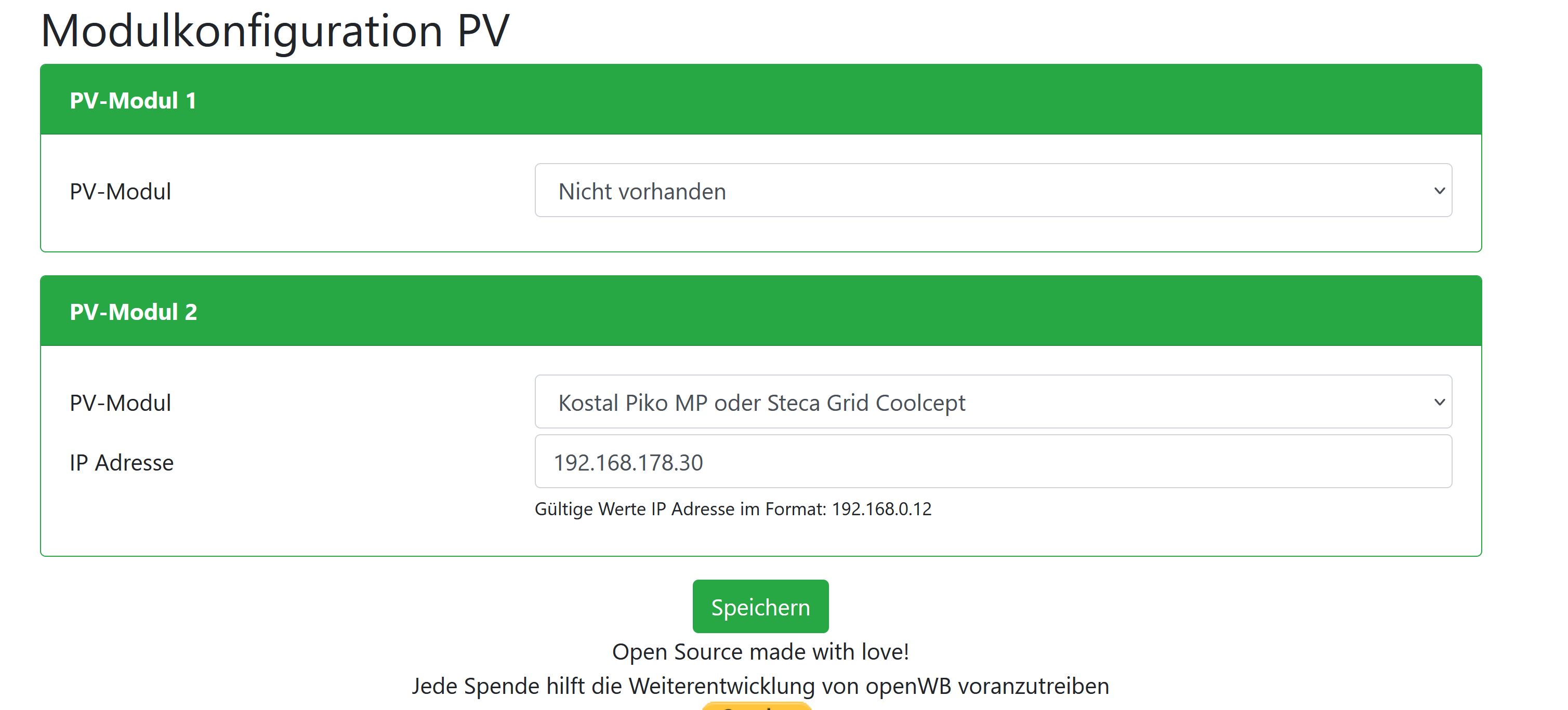Open the 'Nicht vorhanden' module dropdown
Image resolution: width=1568 pixels, height=710 pixels.
(992, 191)
